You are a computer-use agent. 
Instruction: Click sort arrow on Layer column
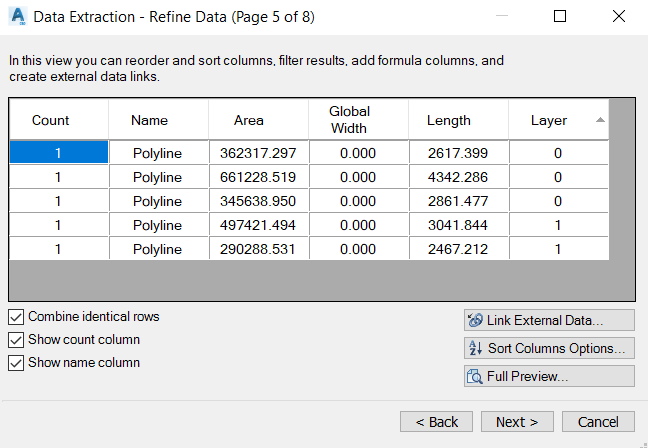click(x=600, y=120)
